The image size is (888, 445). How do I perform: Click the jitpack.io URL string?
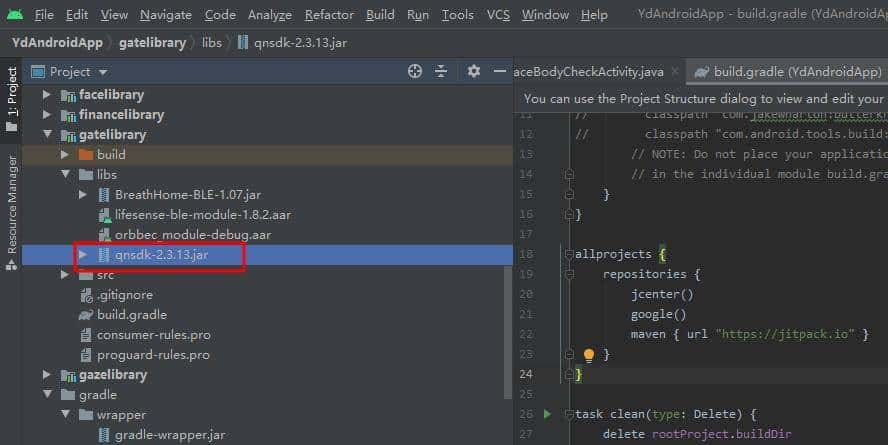coord(785,334)
